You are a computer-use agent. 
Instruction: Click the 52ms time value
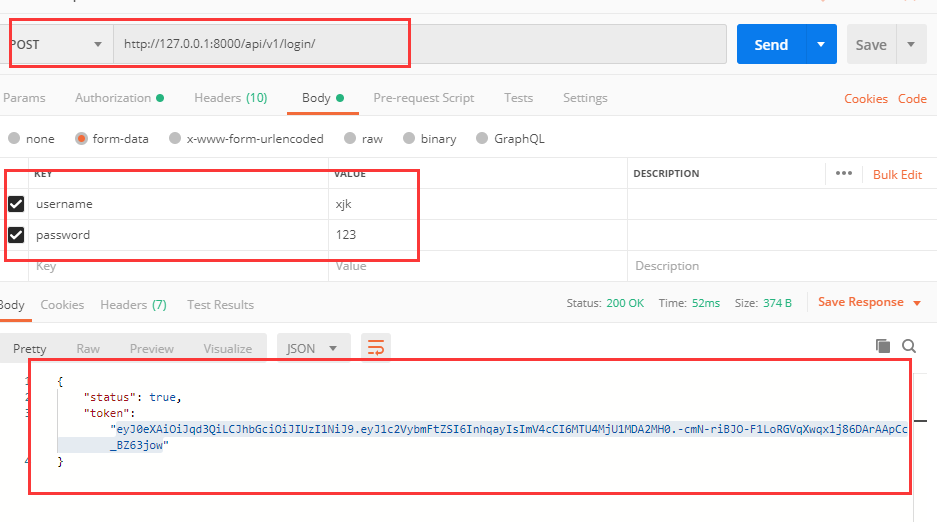coord(706,303)
